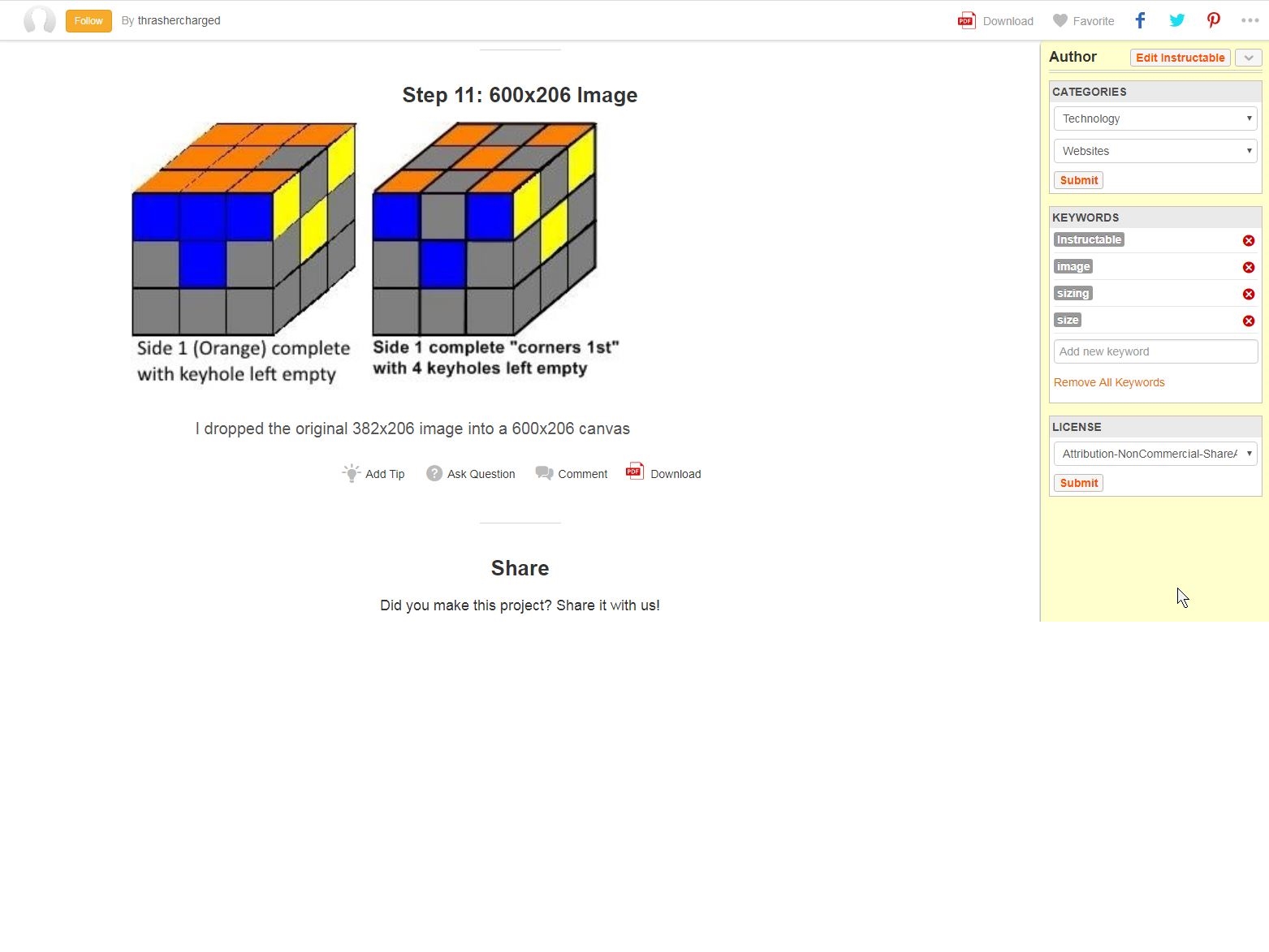This screenshot has width=1269, height=952.
Task: Focus the Add new keyword field
Action: click(x=1155, y=351)
